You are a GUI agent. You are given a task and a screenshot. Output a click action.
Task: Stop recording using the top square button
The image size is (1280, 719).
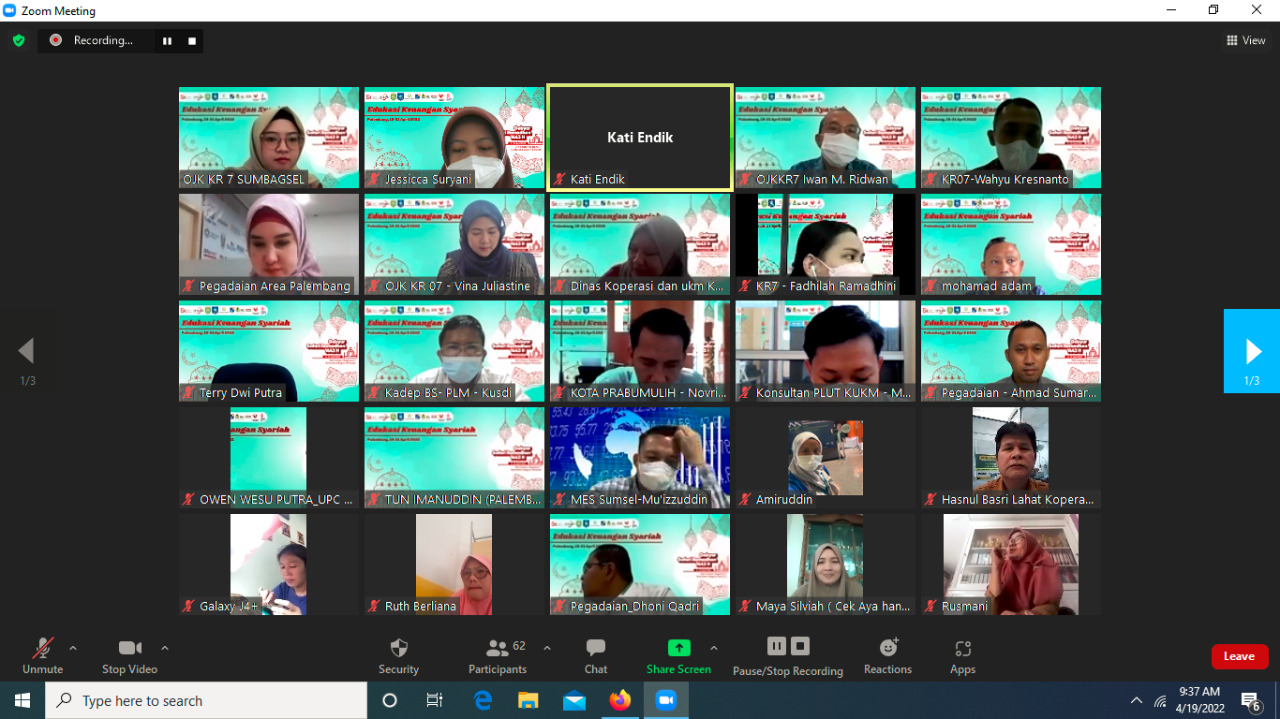click(192, 41)
